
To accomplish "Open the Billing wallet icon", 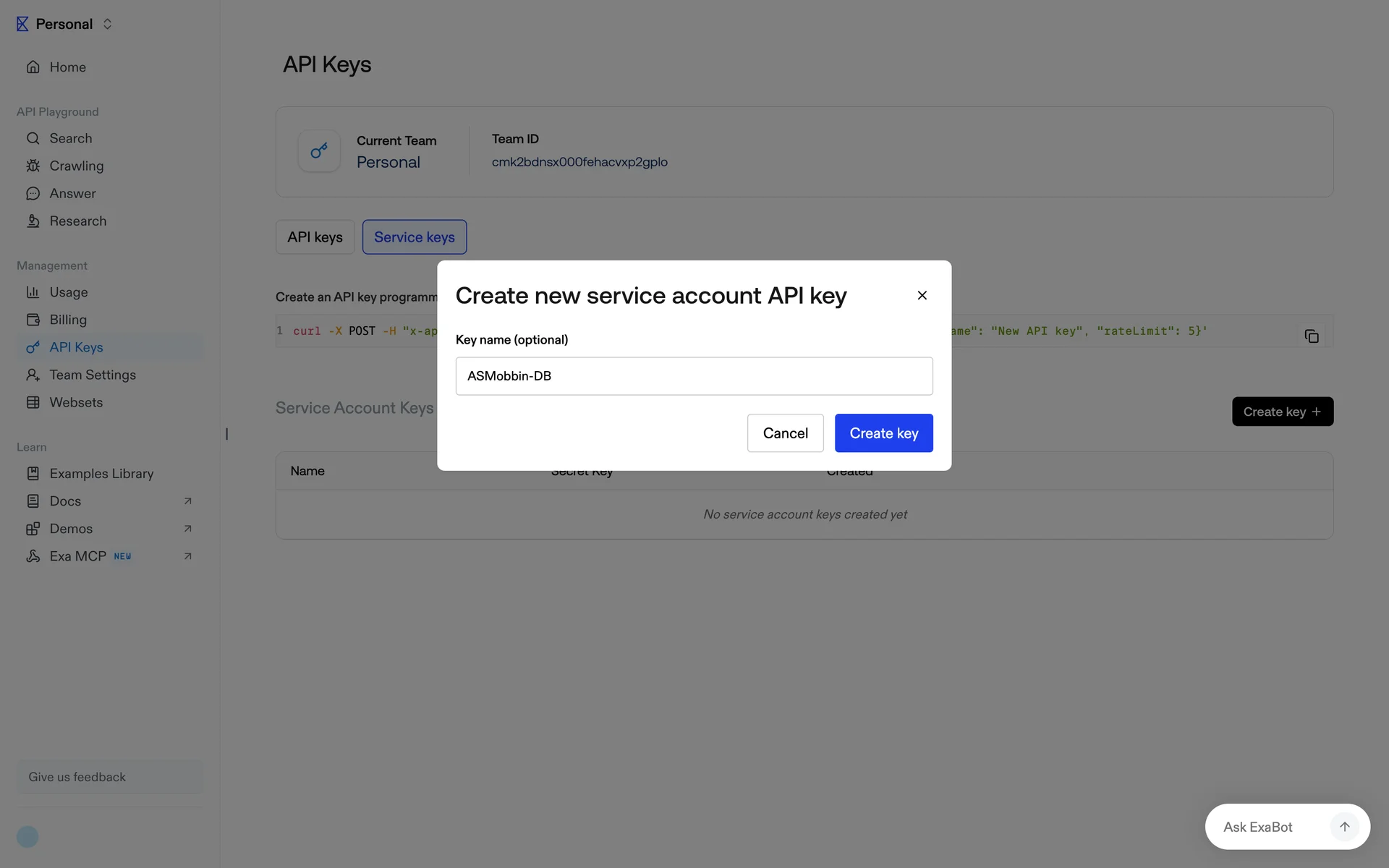I will 33,320.
